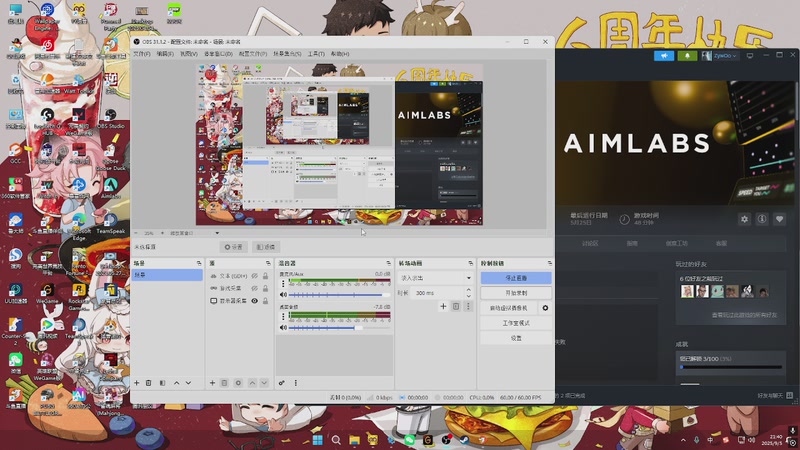This screenshot has width=800, height=450.
Task: Delete the selected scene using trash icon
Action: pos(148,383)
